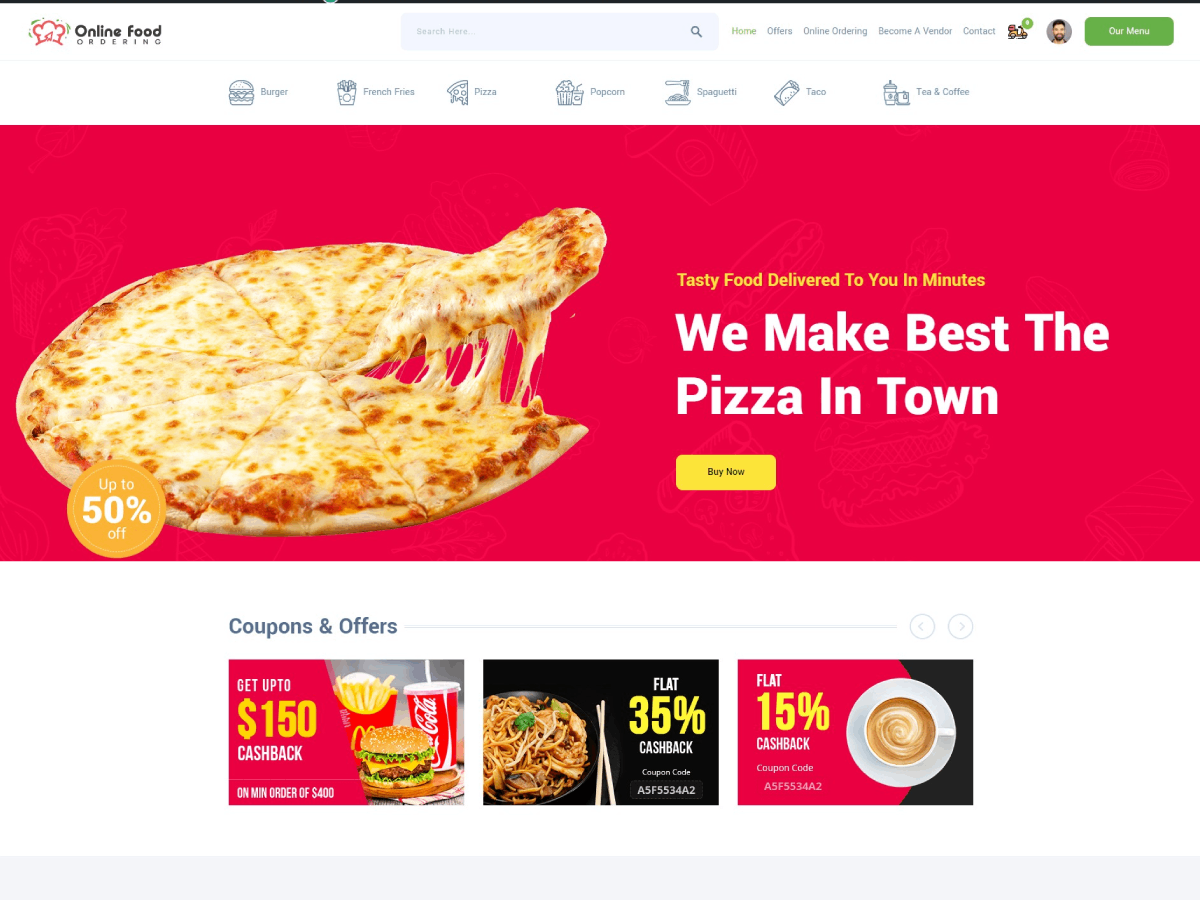Click the Burger category icon

click(x=241, y=92)
